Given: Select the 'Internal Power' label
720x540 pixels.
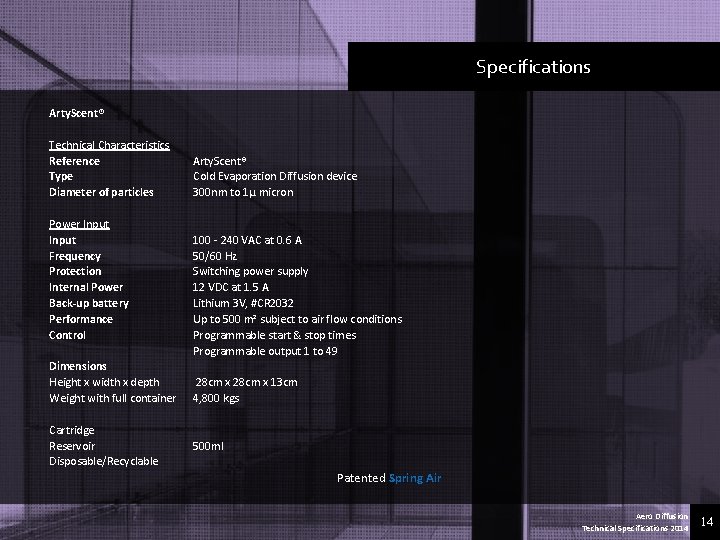Looking at the screenshot, I should click(86, 287).
